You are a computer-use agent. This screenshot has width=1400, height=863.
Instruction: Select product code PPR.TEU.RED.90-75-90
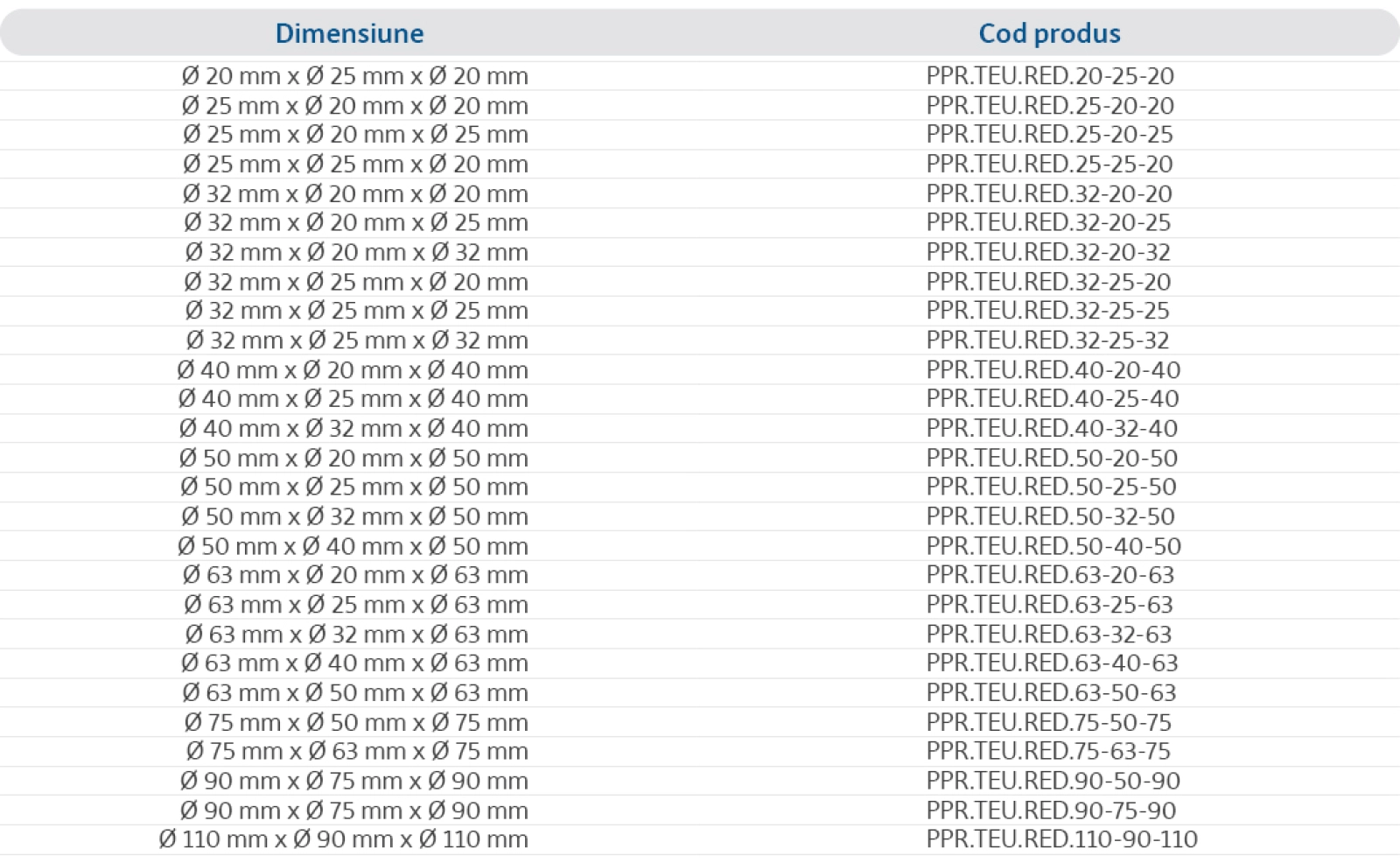click(1051, 810)
